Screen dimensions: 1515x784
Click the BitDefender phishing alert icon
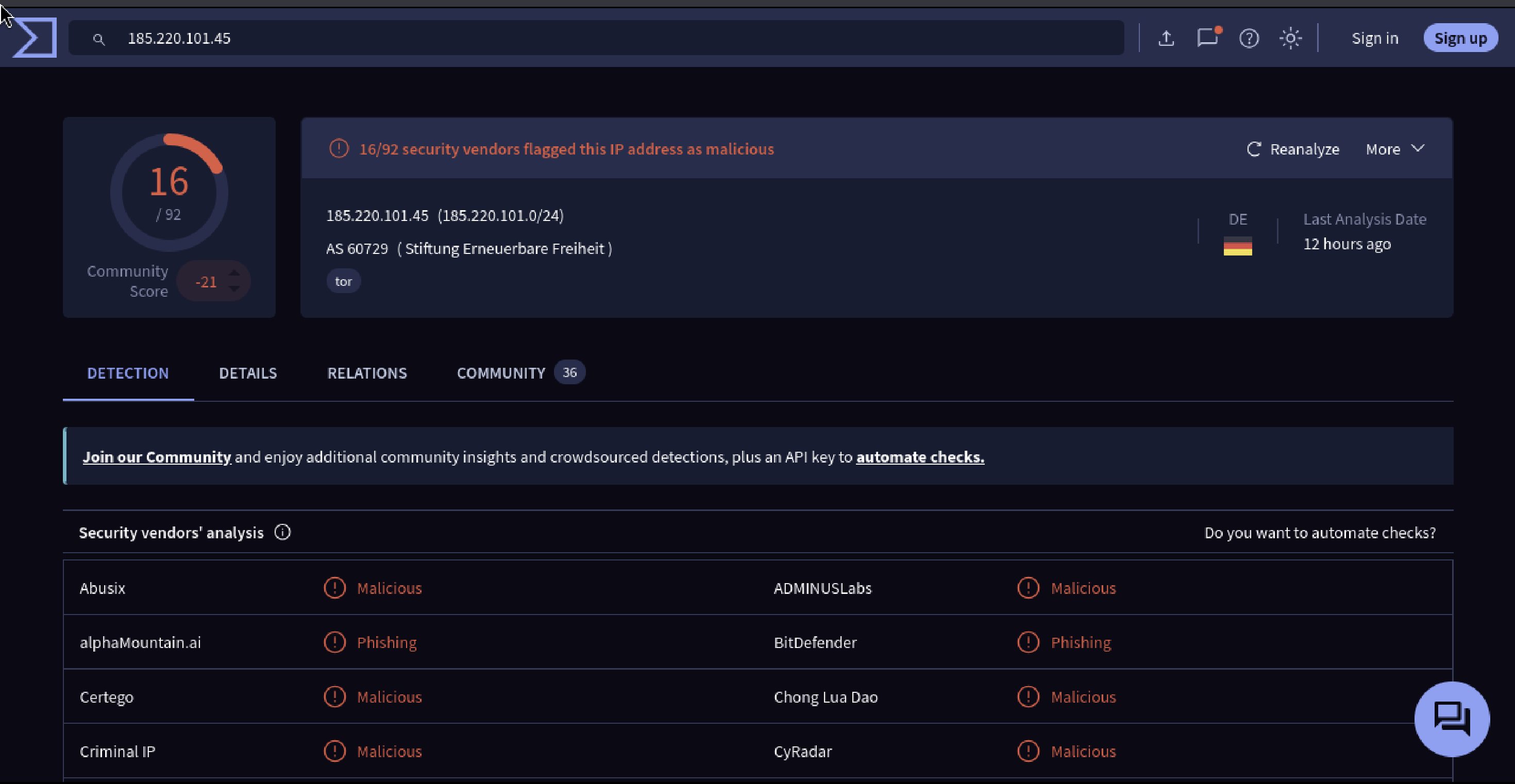(1029, 642)
